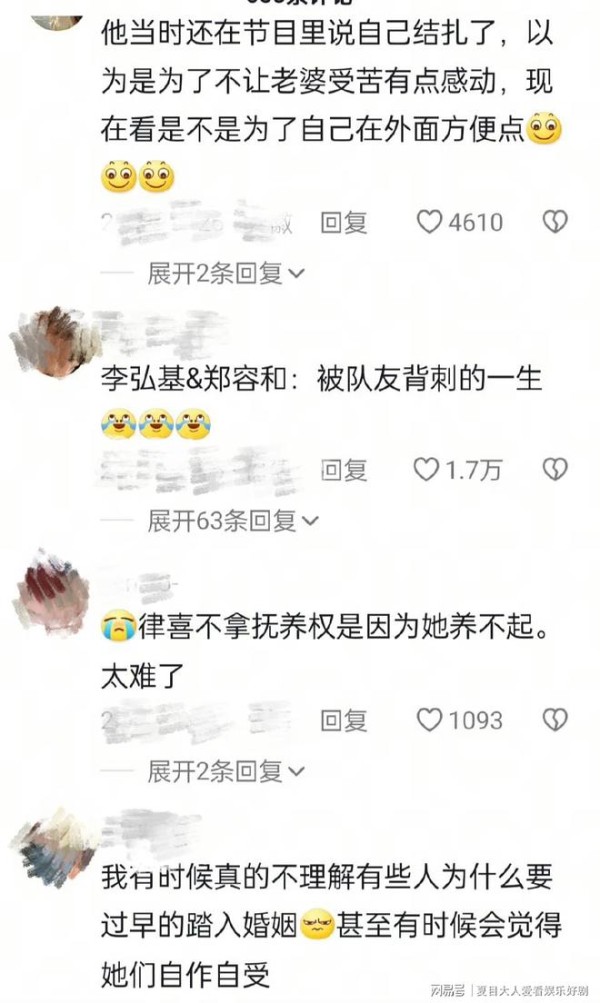Select the comment text 被队友背刺的一生
Image resolution: width=600 pixels, height=1003 pixels.
[429, 379]
